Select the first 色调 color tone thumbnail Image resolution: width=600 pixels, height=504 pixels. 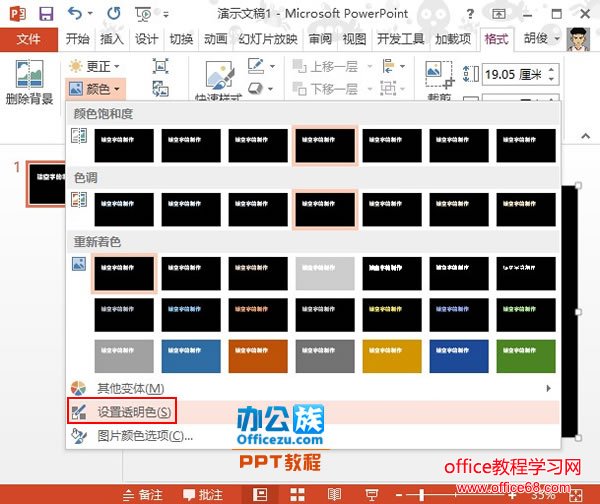(x=124, y=209)
